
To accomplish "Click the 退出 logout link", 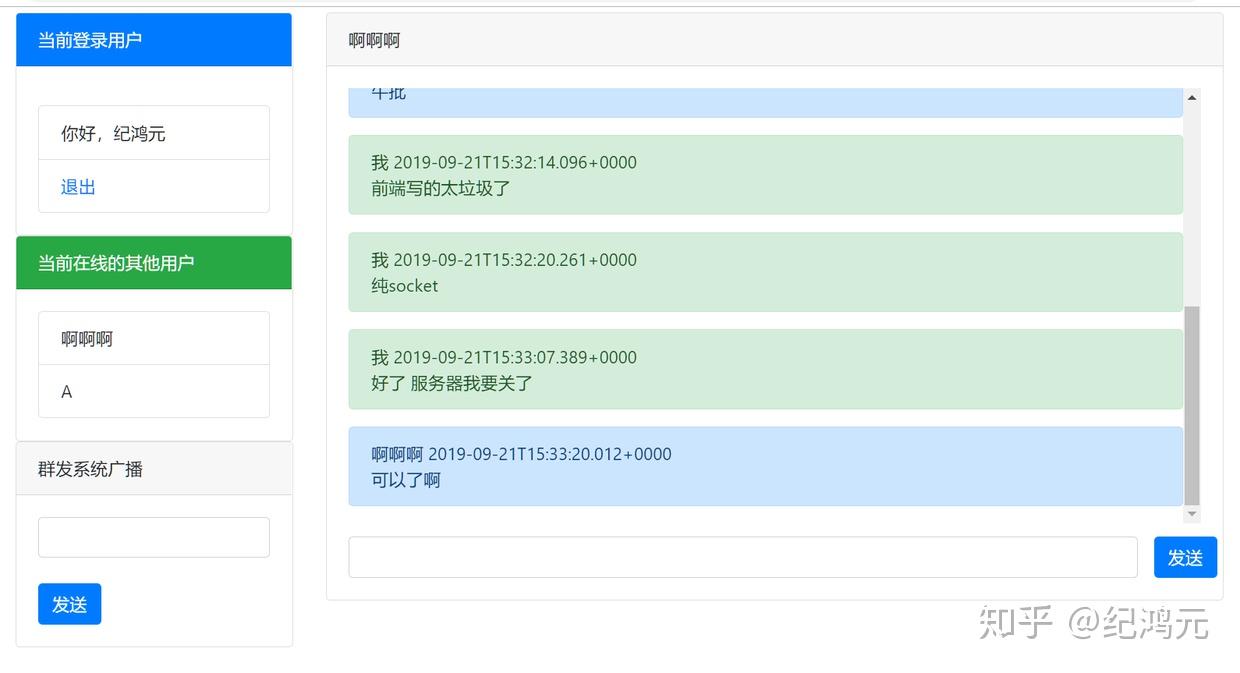I will click(78, 187).
